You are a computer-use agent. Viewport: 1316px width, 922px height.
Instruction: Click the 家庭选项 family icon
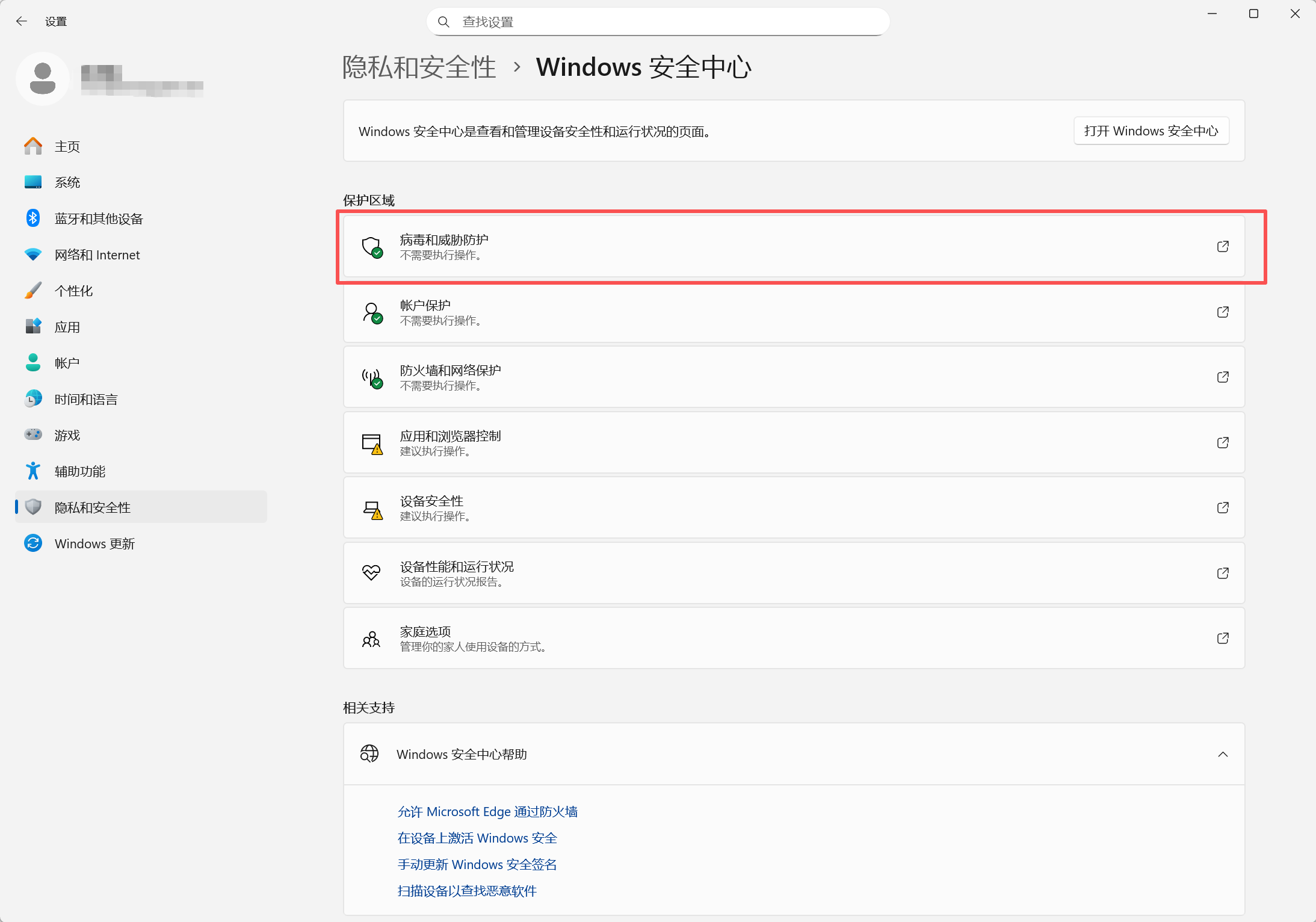click(371, 639)
